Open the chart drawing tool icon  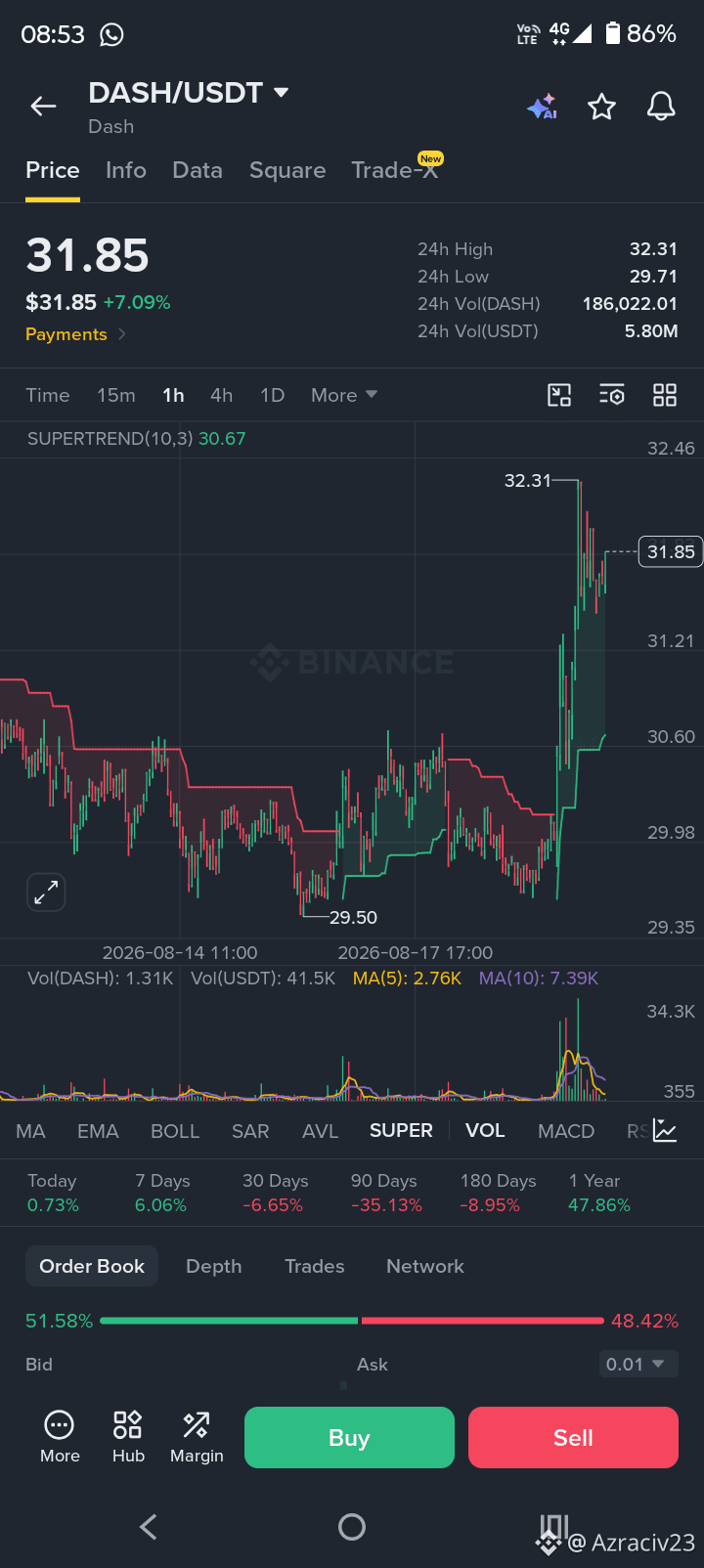559,395
